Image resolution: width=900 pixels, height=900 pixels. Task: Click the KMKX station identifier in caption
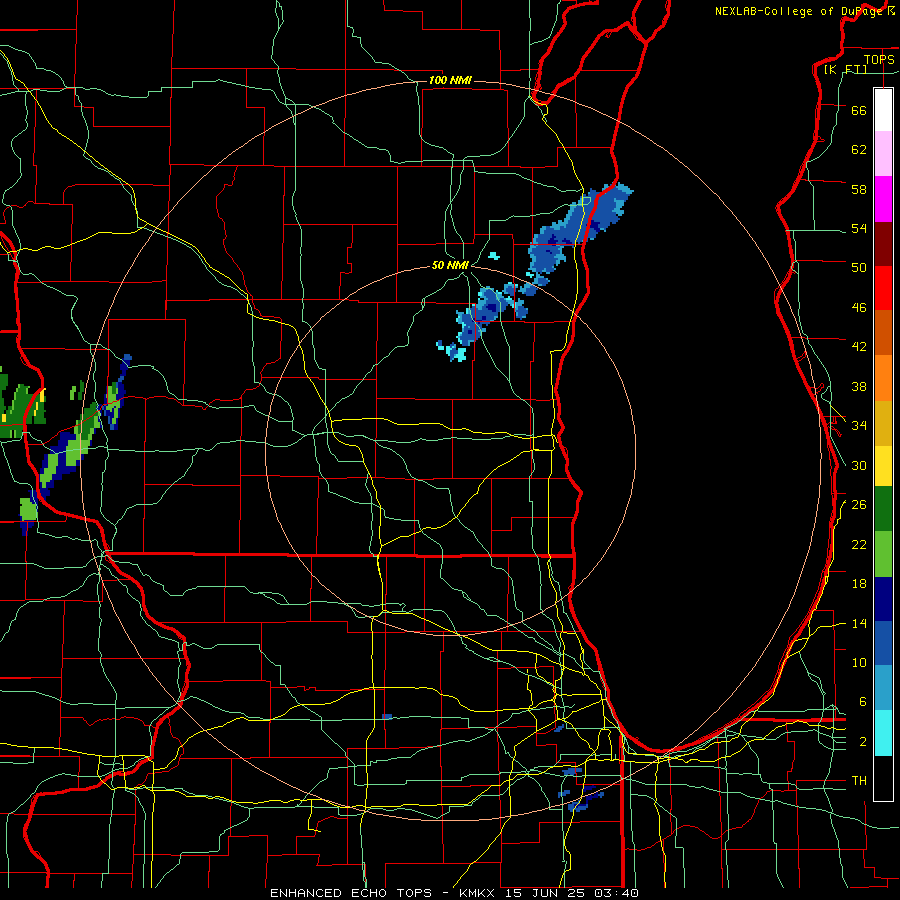tap(479, 893)
